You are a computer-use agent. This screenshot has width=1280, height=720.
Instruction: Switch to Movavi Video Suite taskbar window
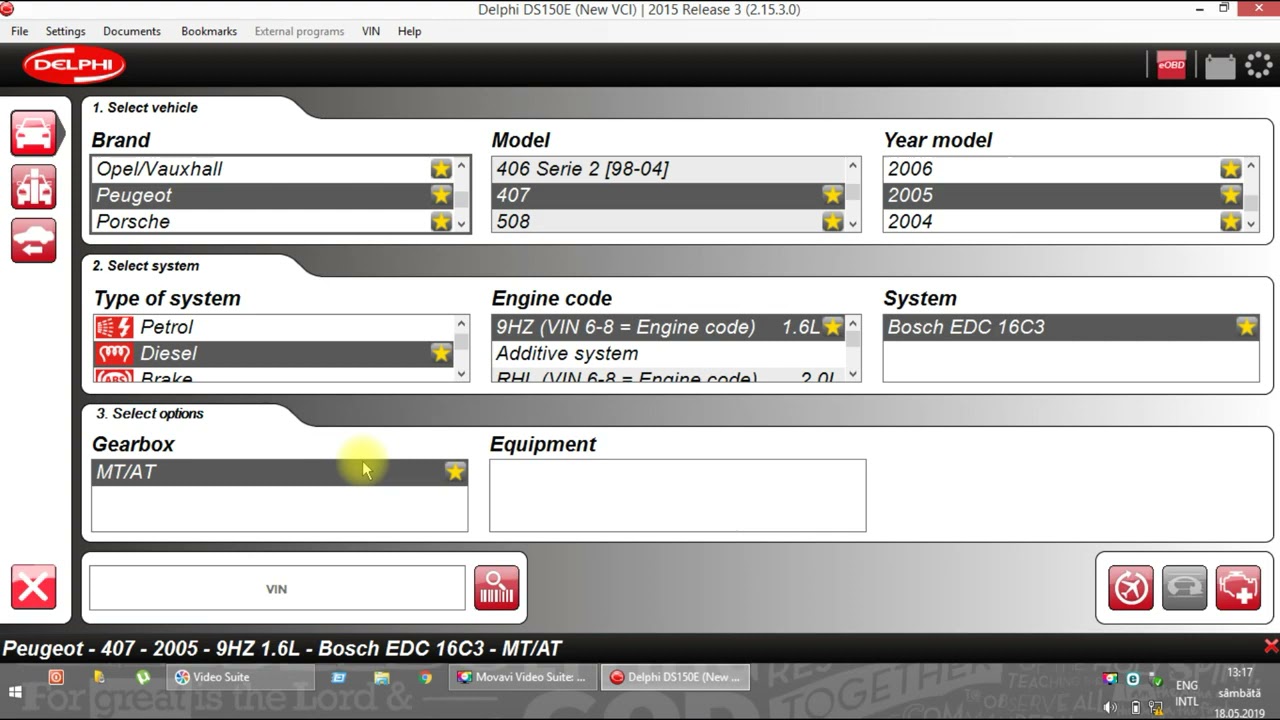(x=523, y=677)
